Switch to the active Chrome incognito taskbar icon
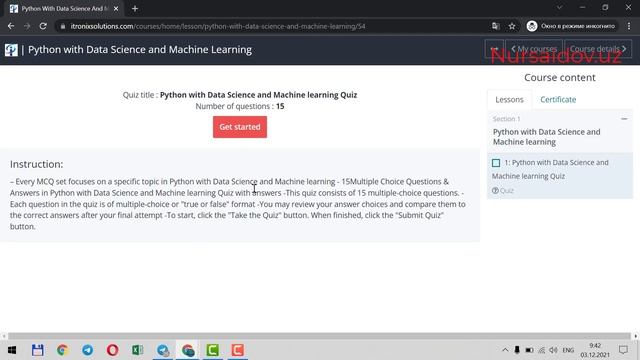 pyautogui.click(x=188, y=350)
